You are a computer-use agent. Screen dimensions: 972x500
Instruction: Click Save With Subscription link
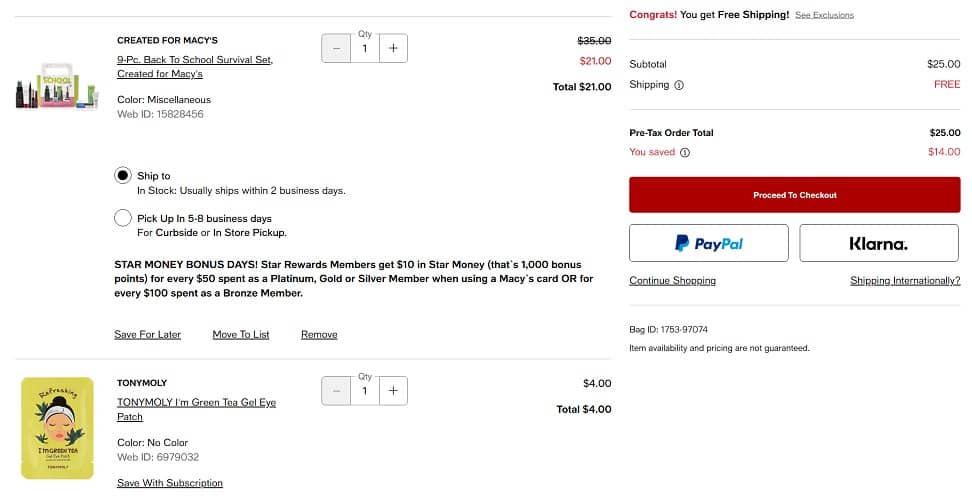point(170,484)
